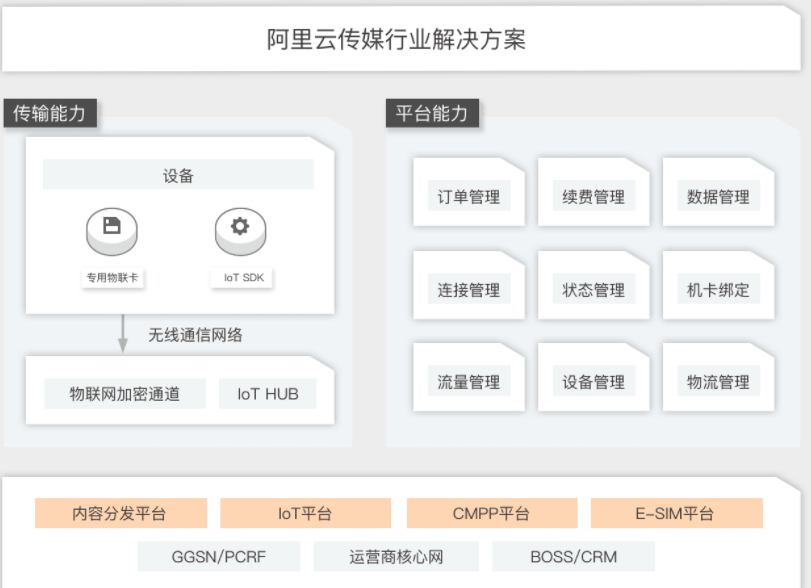Open the 物流管理 card
Image resolution: width=811 pixels, height=588 pixels.
(x=718, y=377)
